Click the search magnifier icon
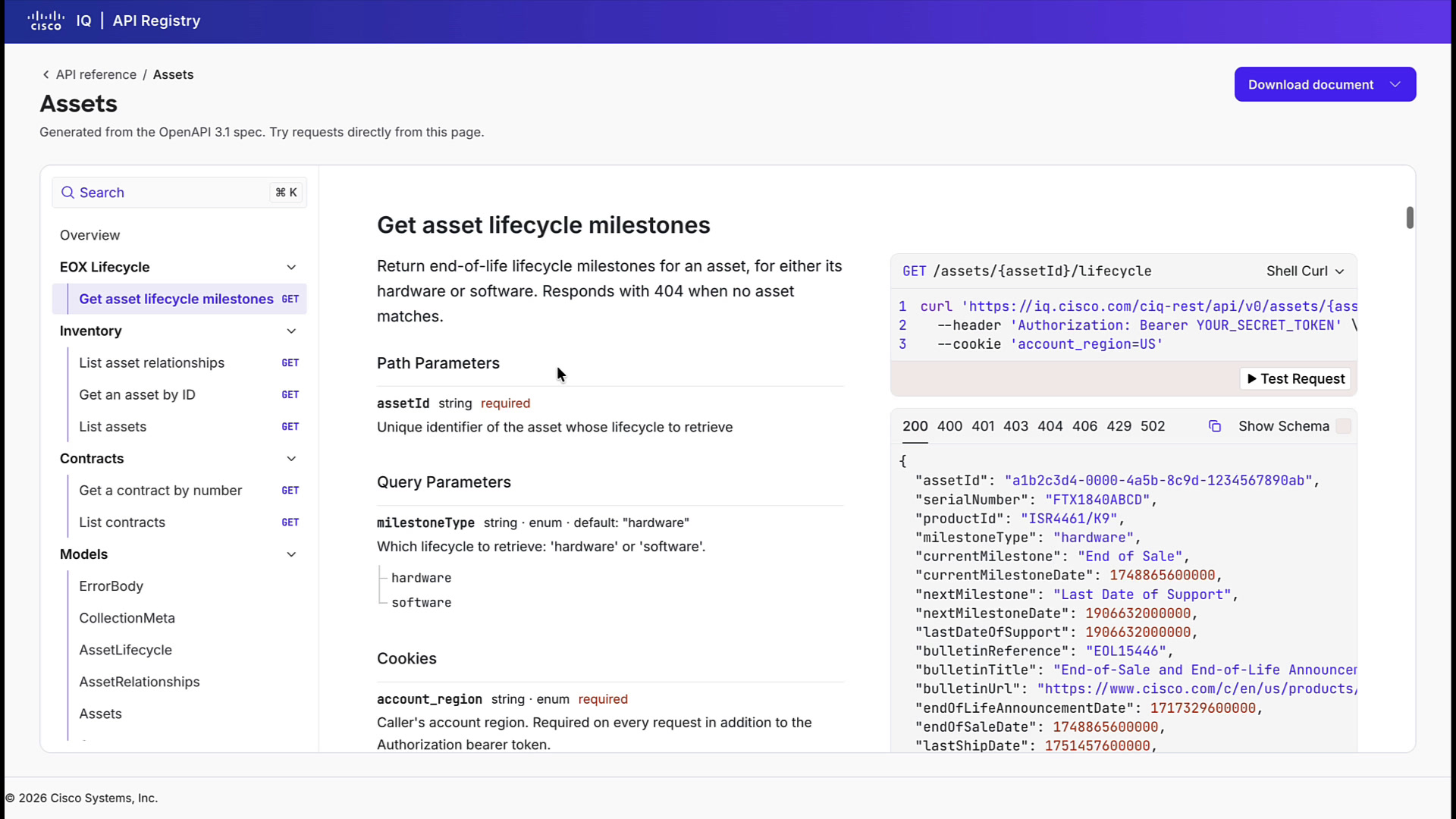 (67, 193)
